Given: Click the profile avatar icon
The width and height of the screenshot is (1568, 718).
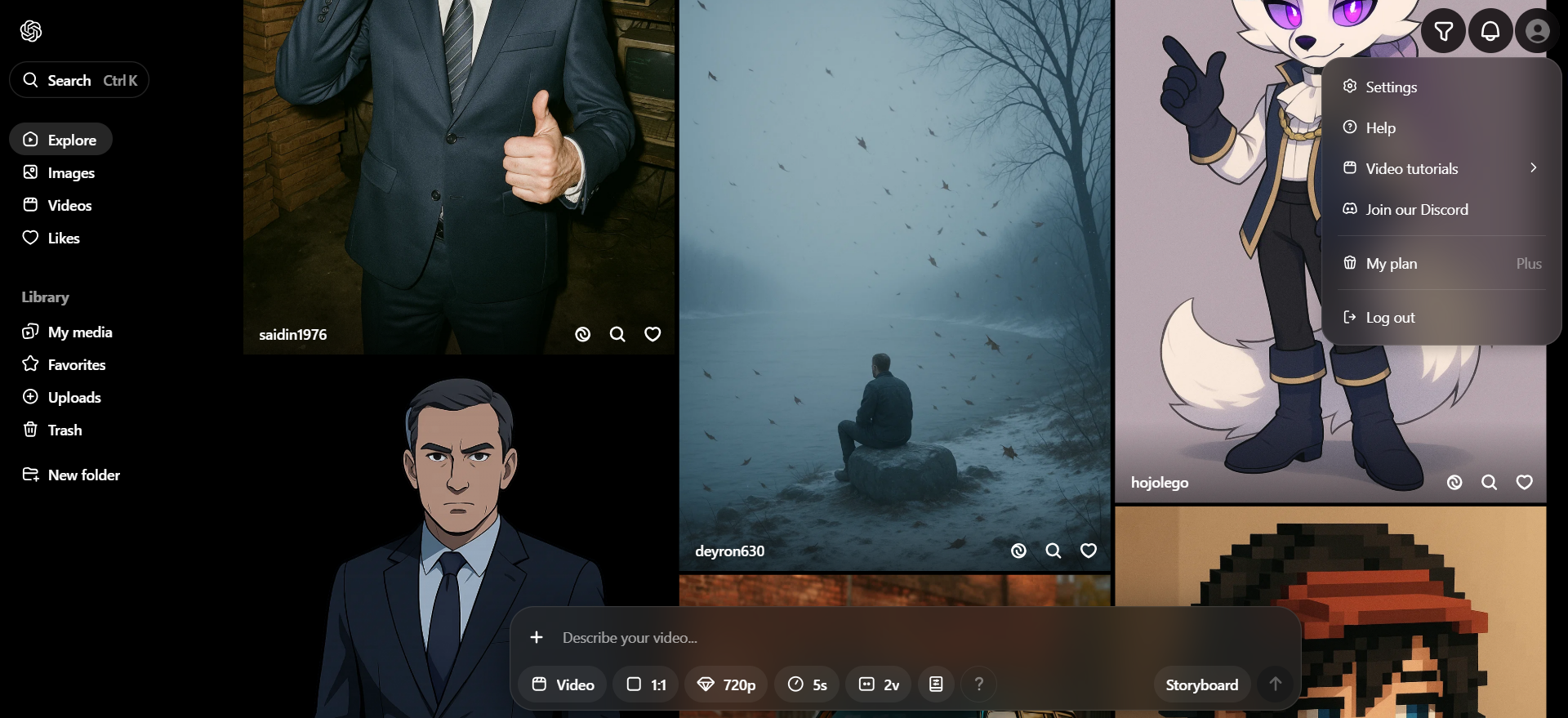Looking at the screenshot, I should pos(1537,32).
